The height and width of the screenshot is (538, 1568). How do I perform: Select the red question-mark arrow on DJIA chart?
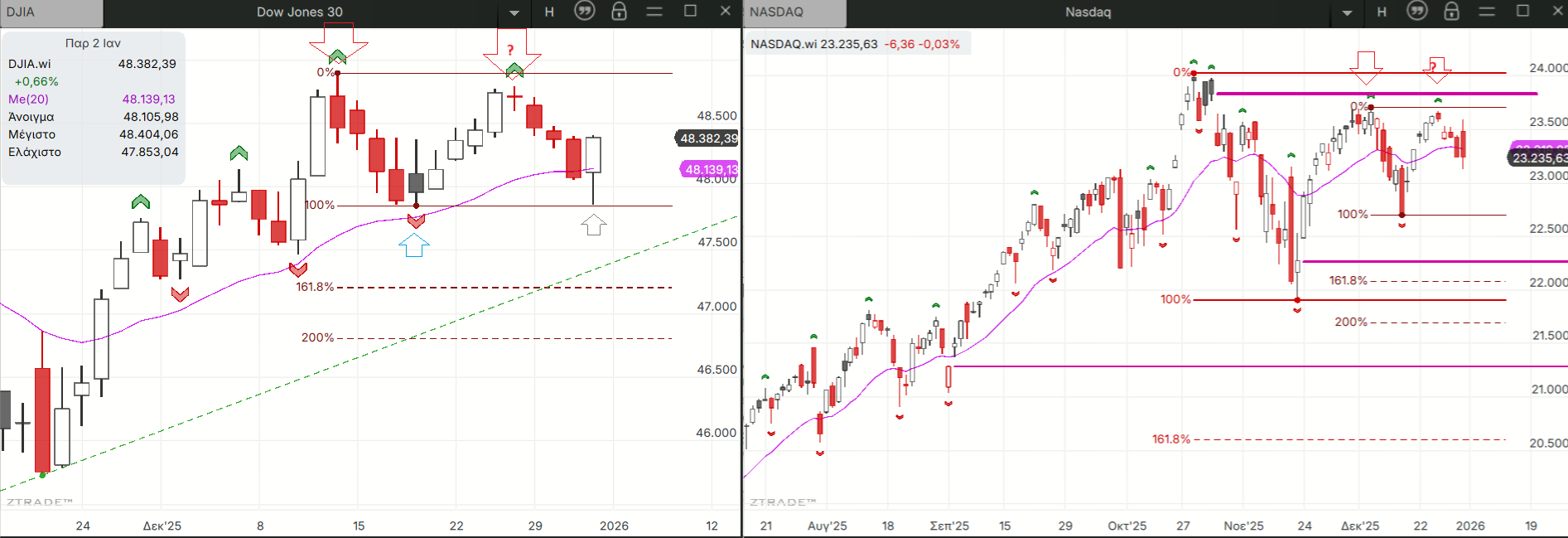[x=511, y=50]
